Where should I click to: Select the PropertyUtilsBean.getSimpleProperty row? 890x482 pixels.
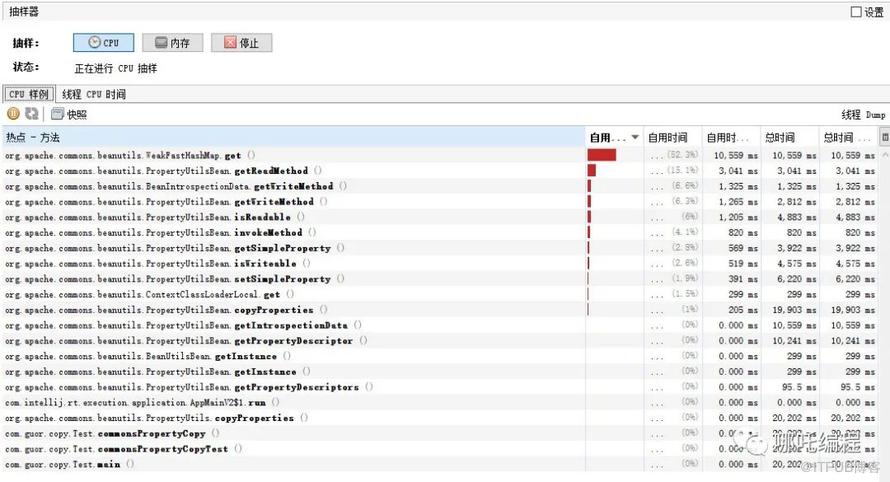point(441,248)
